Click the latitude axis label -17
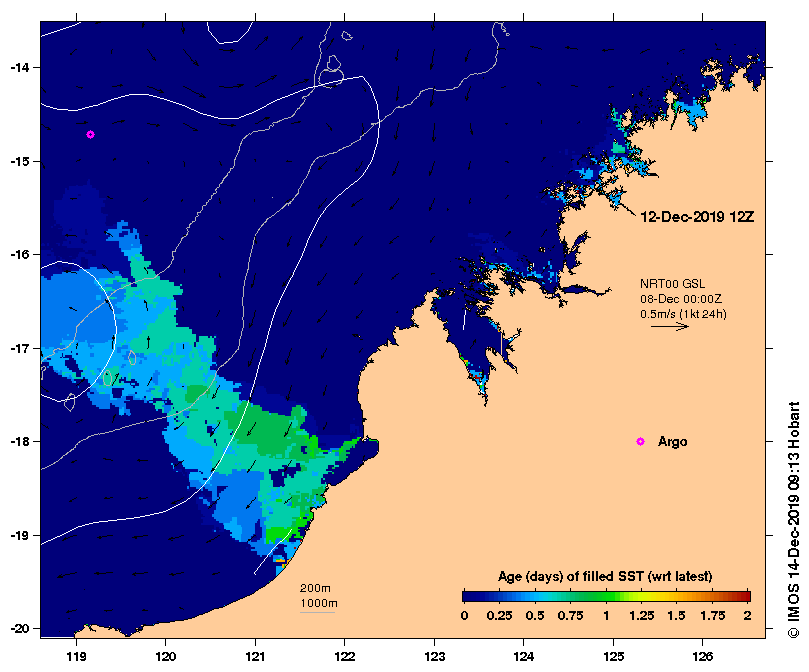This screenshot has width=809, height=672. click(x=19, y=348)
